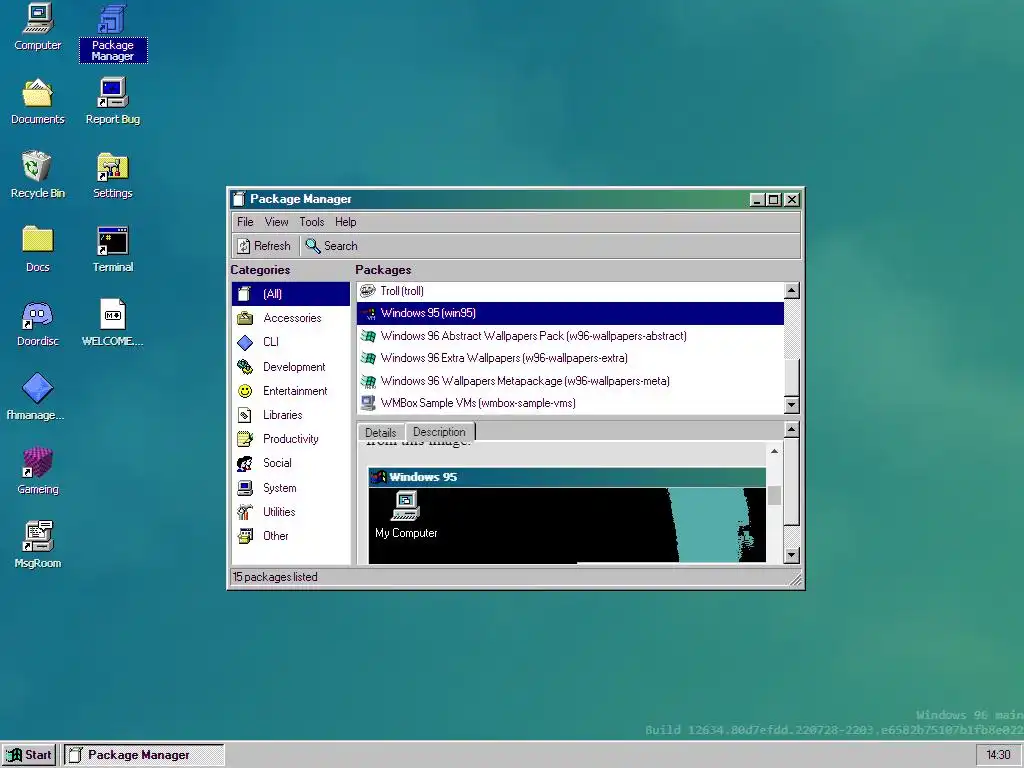The height and width of the screenshot is (768, 1024).
Task: Open the View menu
Action: (276, 222)
